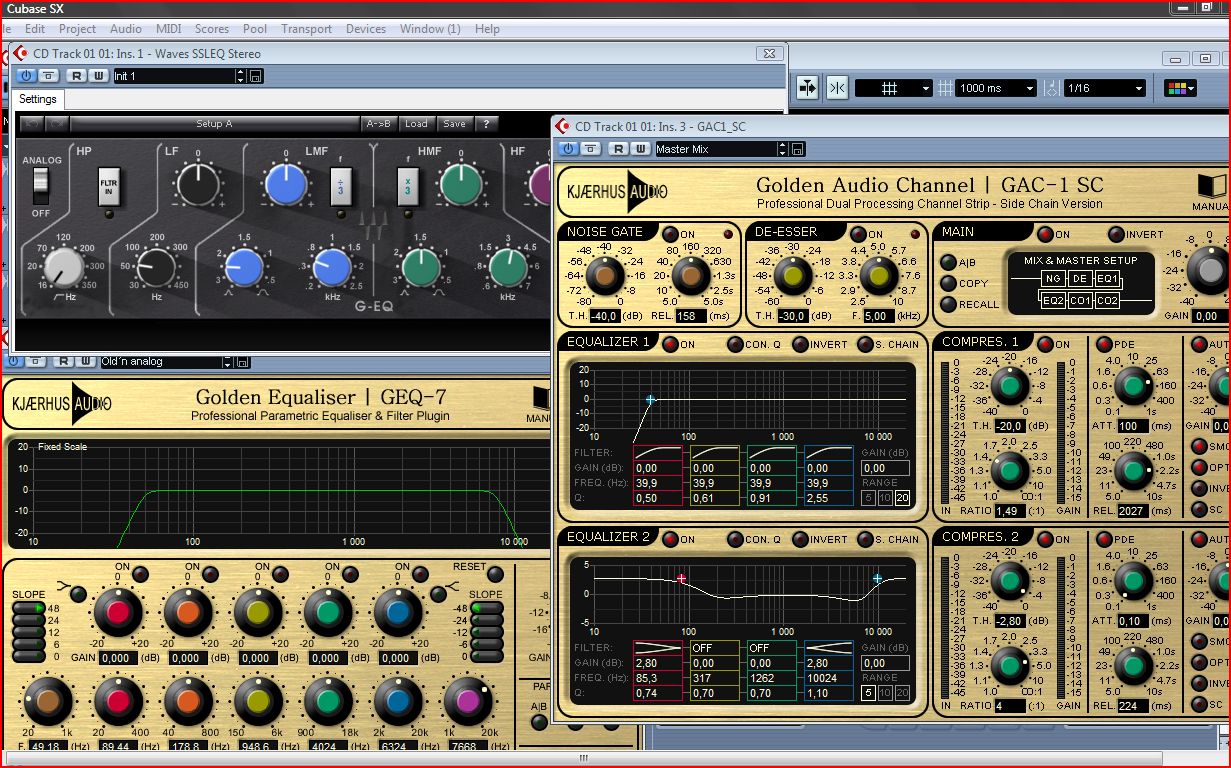
Task: Open the grid type dropdown in Cubase toolbar
Action: (x=893, y=88)
